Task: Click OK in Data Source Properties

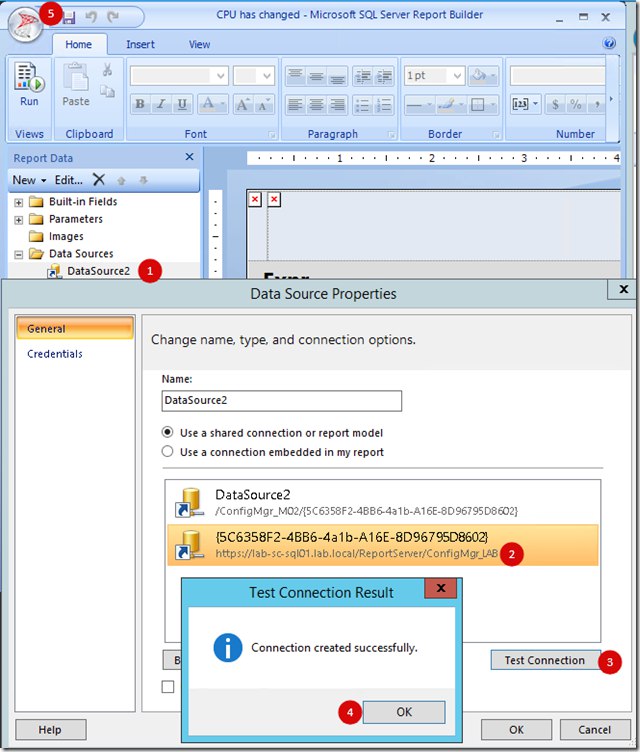Action: point(516,729)
